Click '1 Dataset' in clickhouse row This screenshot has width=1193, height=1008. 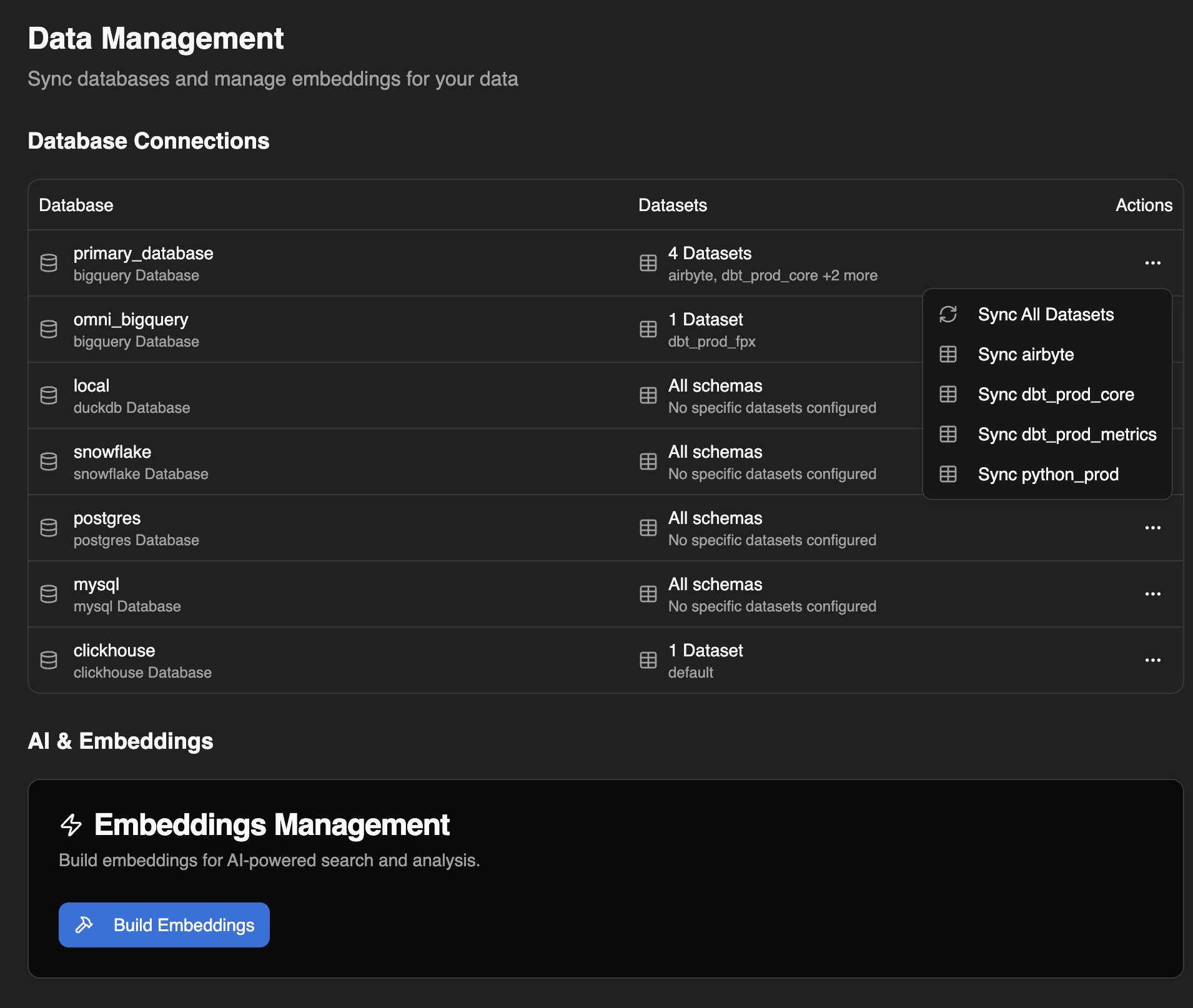pos(706,650)
